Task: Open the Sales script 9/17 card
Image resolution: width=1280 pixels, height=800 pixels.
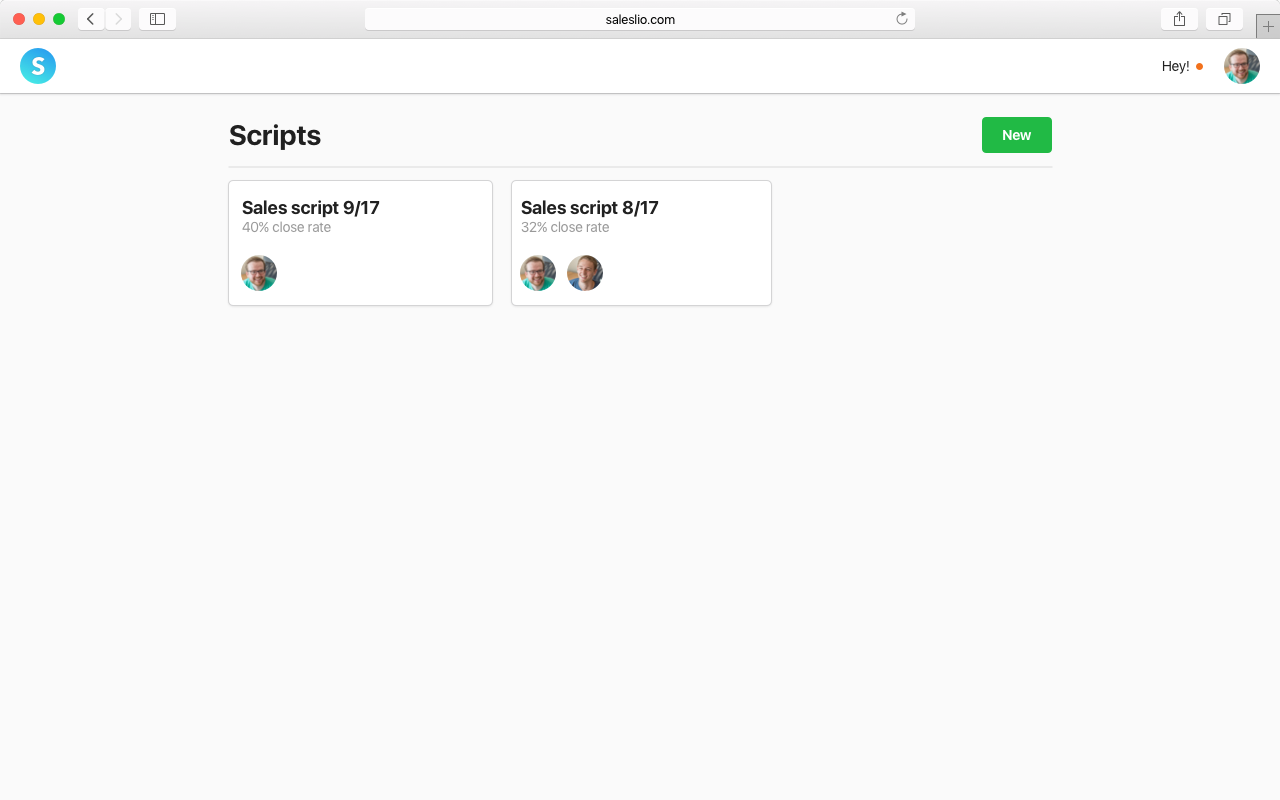Action: point(360,243)
